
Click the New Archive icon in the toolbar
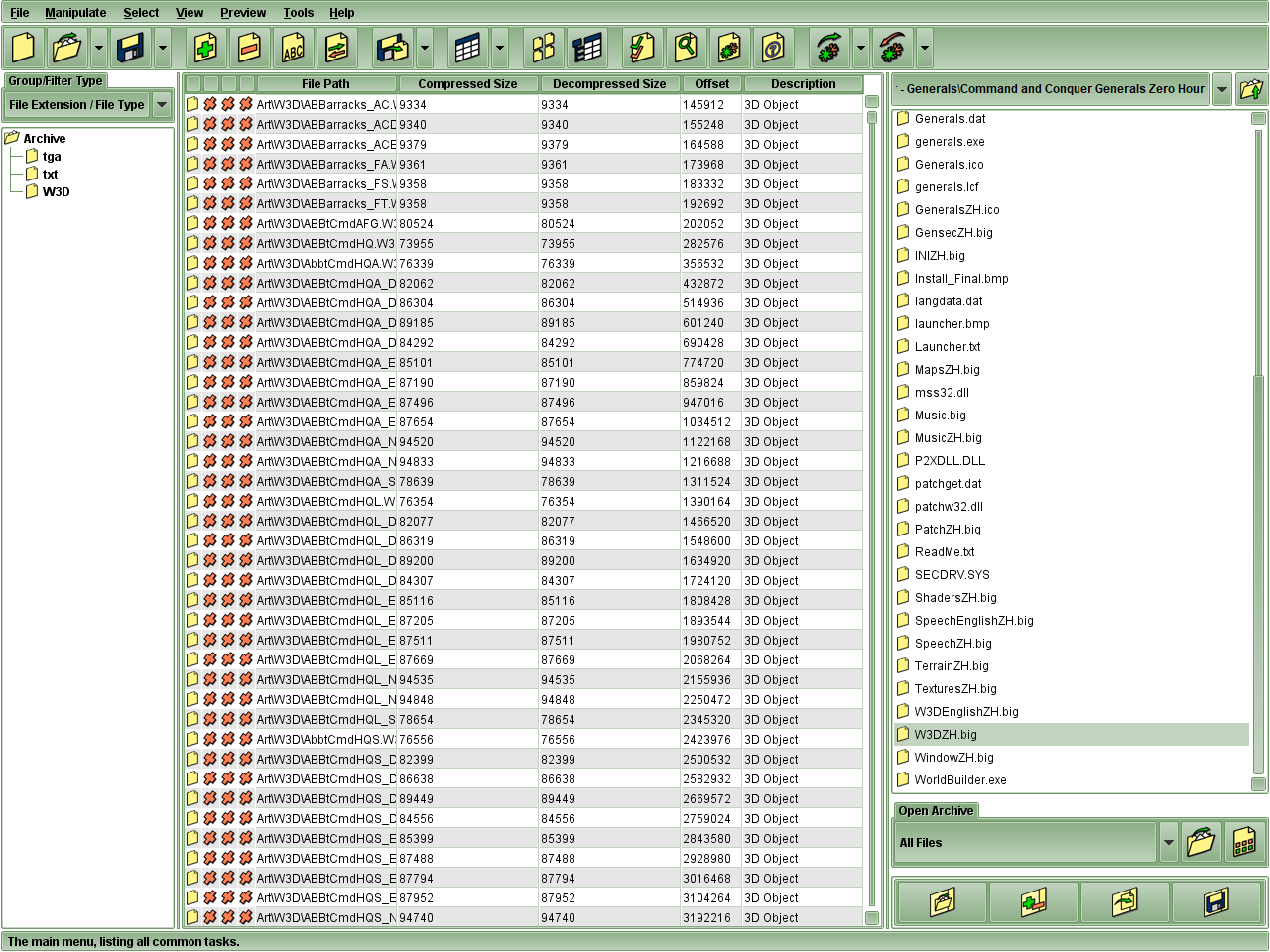click(23, 47)
